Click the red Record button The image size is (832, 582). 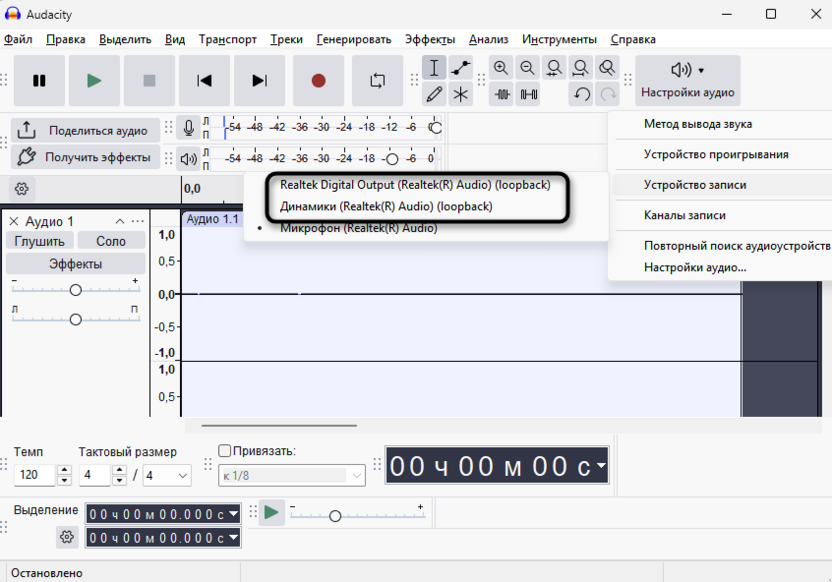(319, 81)
